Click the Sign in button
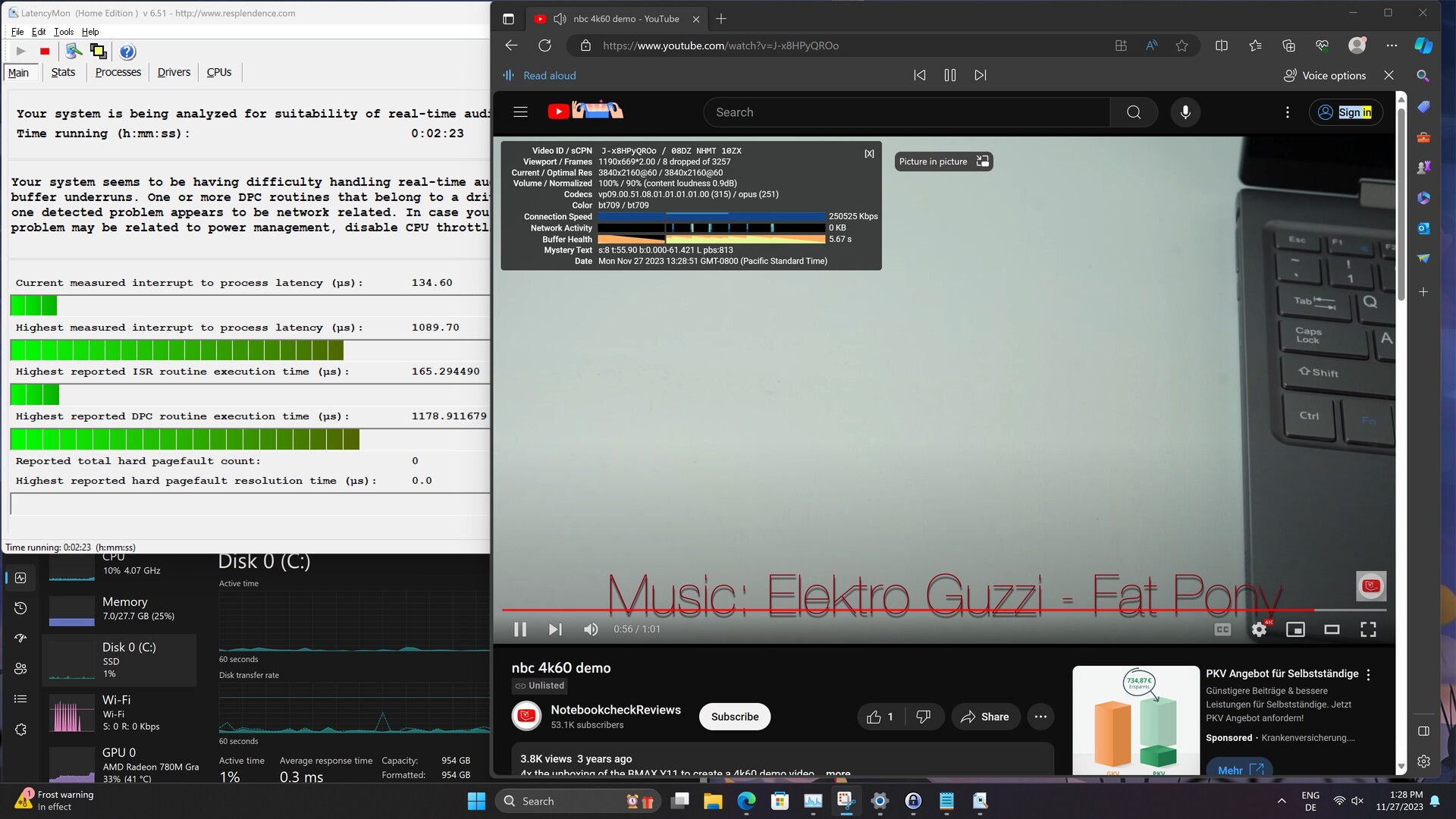 click(x=1345, y=112)
